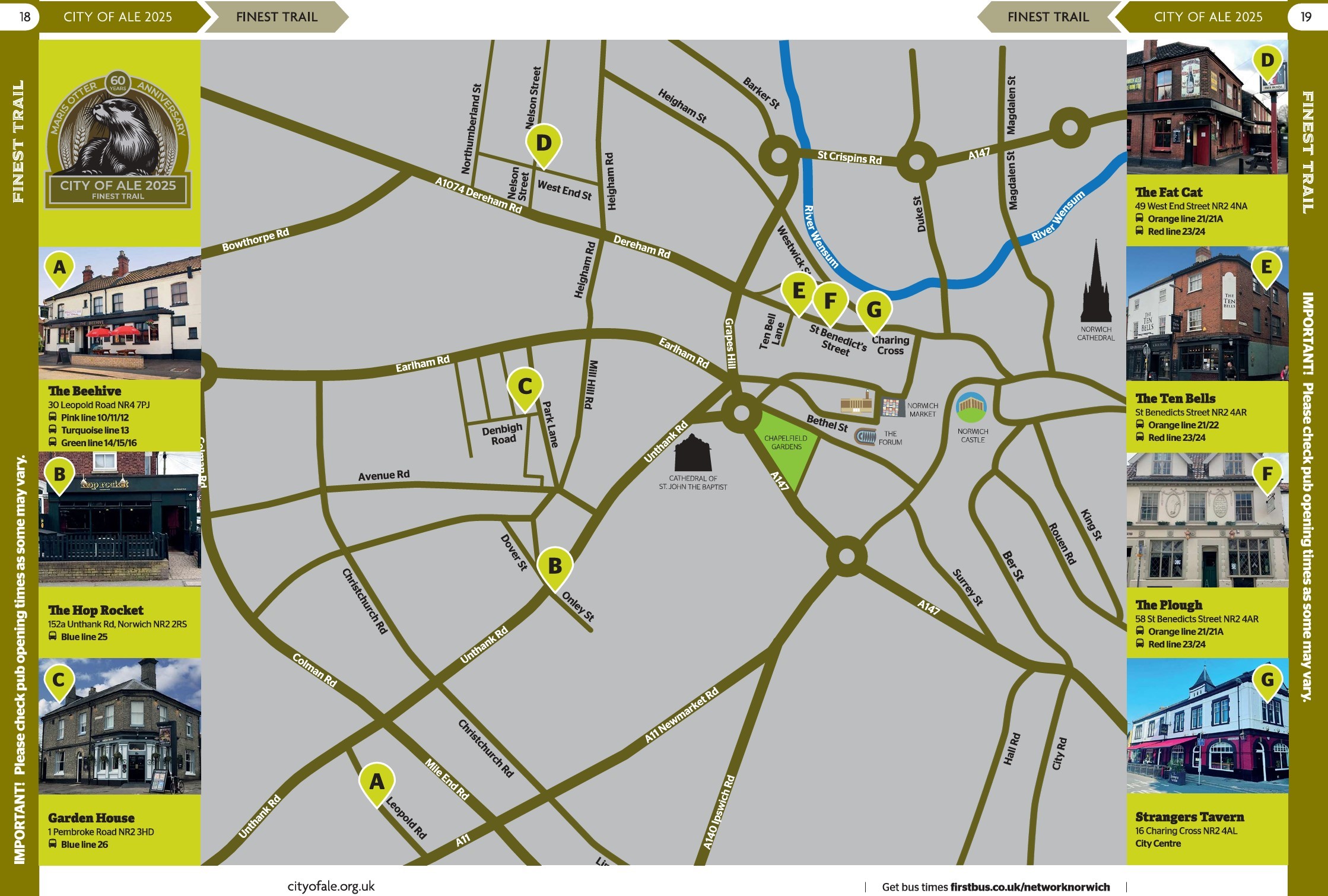Click the Norwich Castle icon

971,408
